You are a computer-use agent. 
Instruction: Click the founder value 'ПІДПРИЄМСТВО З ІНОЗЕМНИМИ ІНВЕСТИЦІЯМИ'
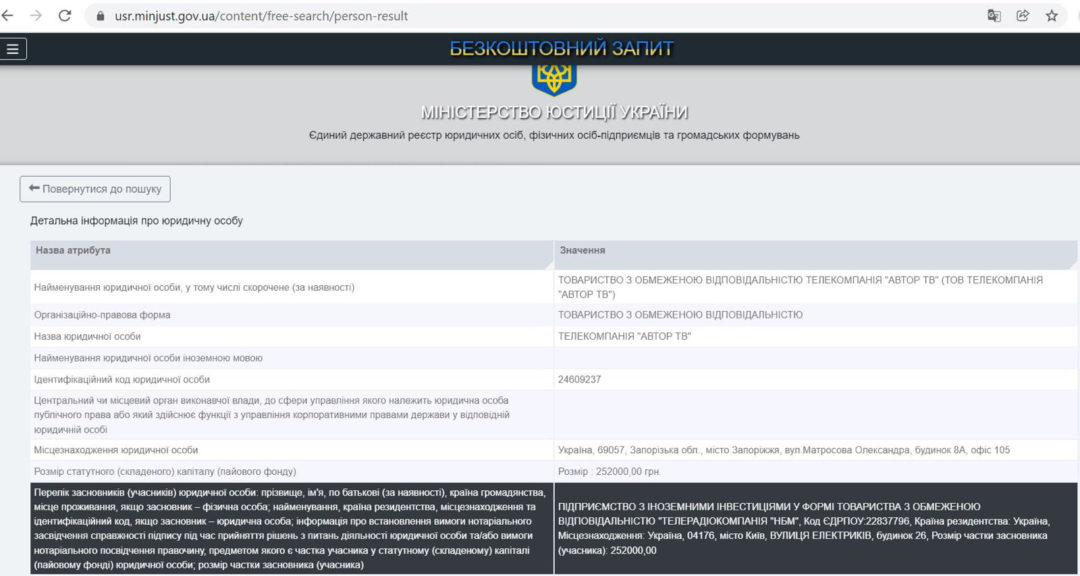[x=816, y=528]
